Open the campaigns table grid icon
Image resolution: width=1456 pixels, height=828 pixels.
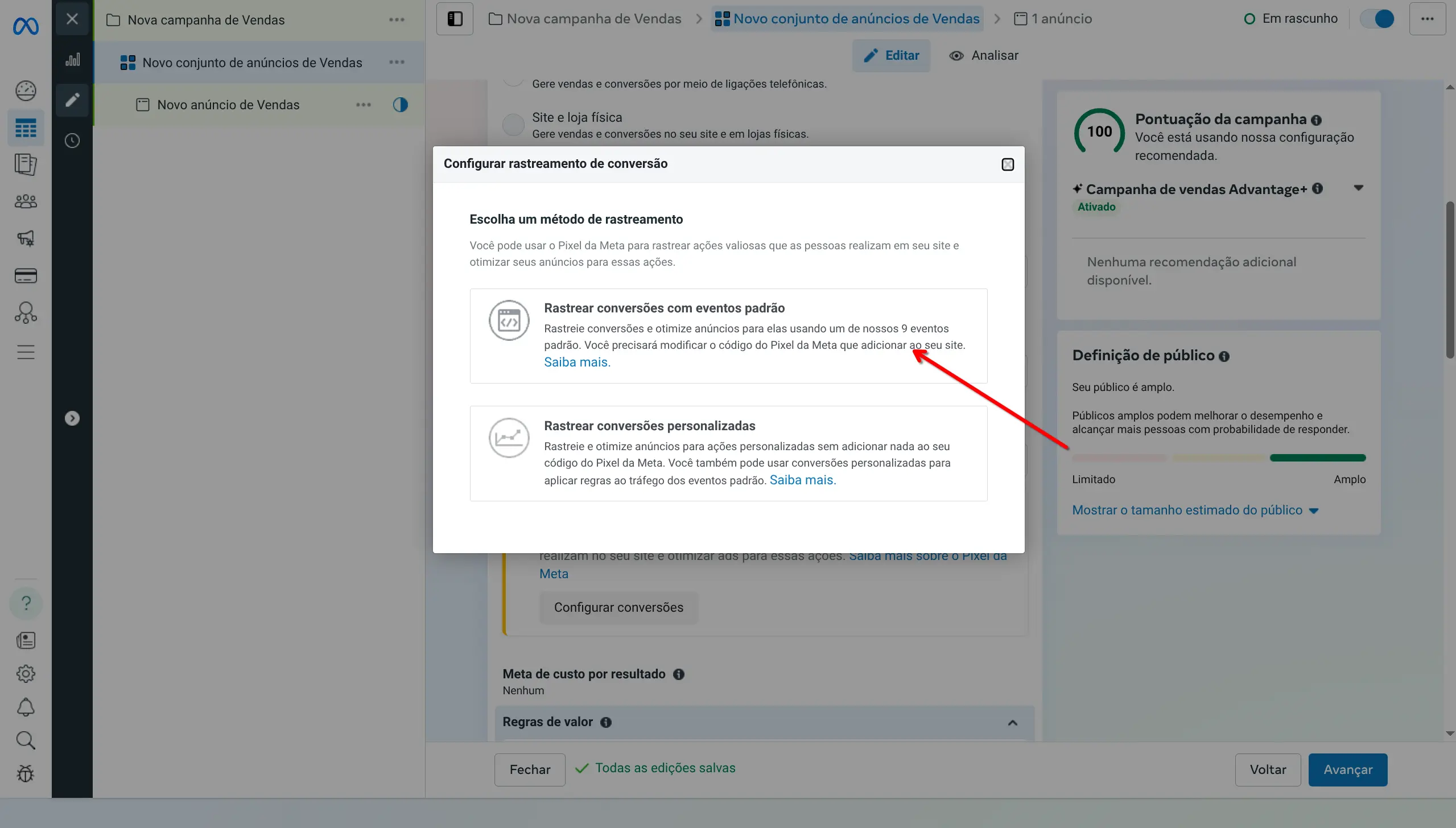pos(26,128)
